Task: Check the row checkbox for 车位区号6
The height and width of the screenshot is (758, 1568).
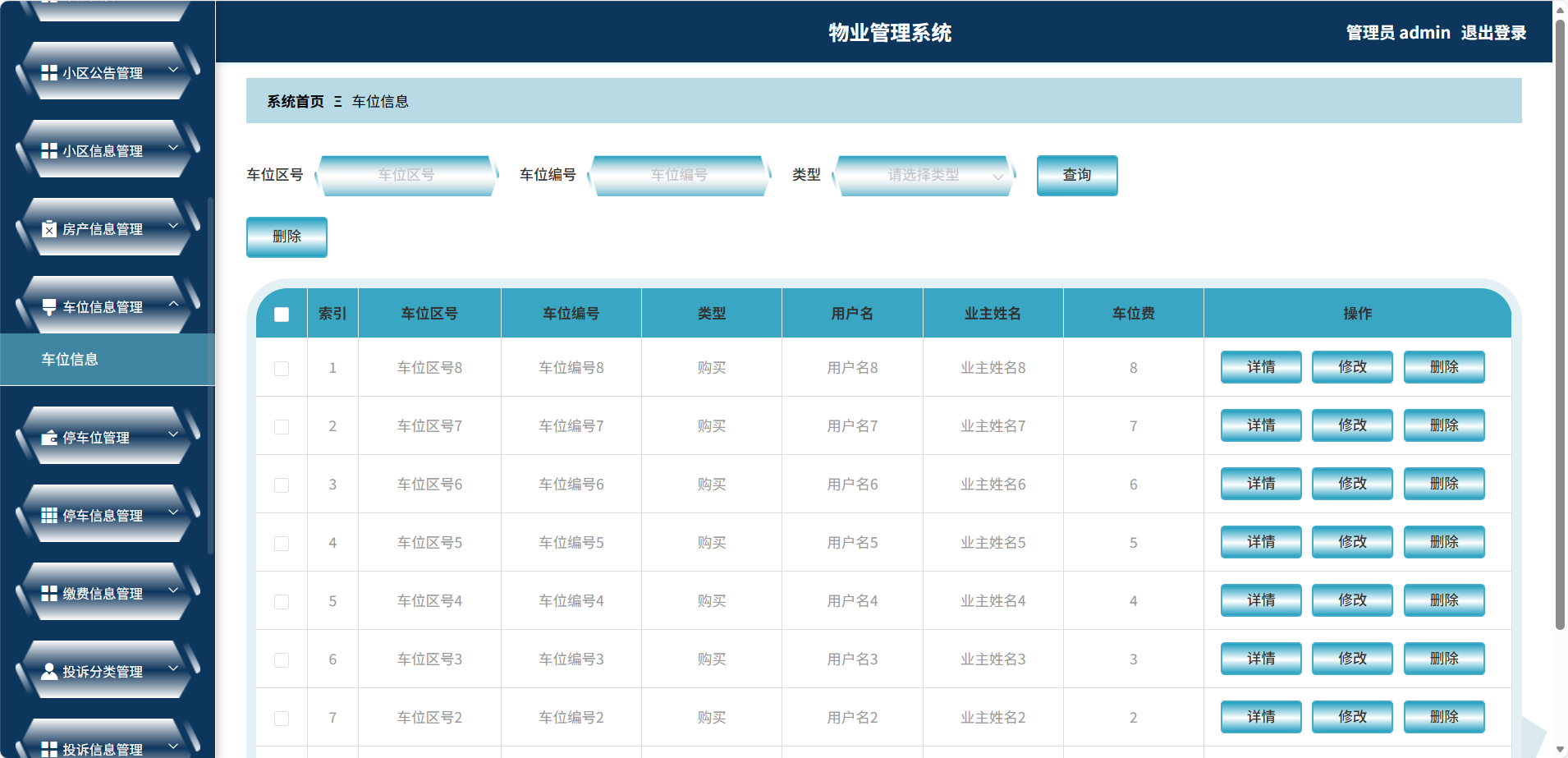Action: pyautogui.click(x=282, y=485)
